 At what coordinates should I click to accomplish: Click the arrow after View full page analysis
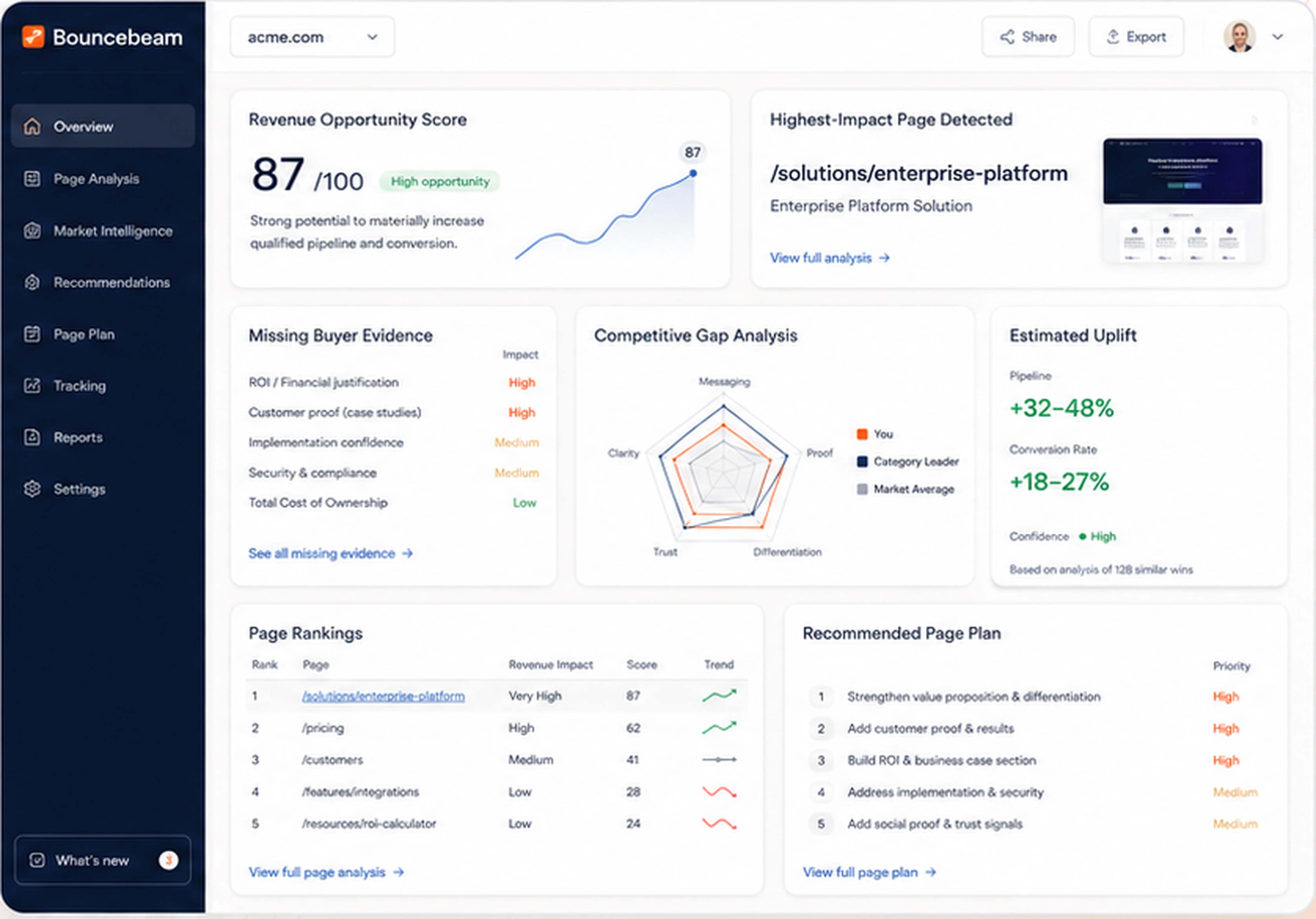click(399, 872)
